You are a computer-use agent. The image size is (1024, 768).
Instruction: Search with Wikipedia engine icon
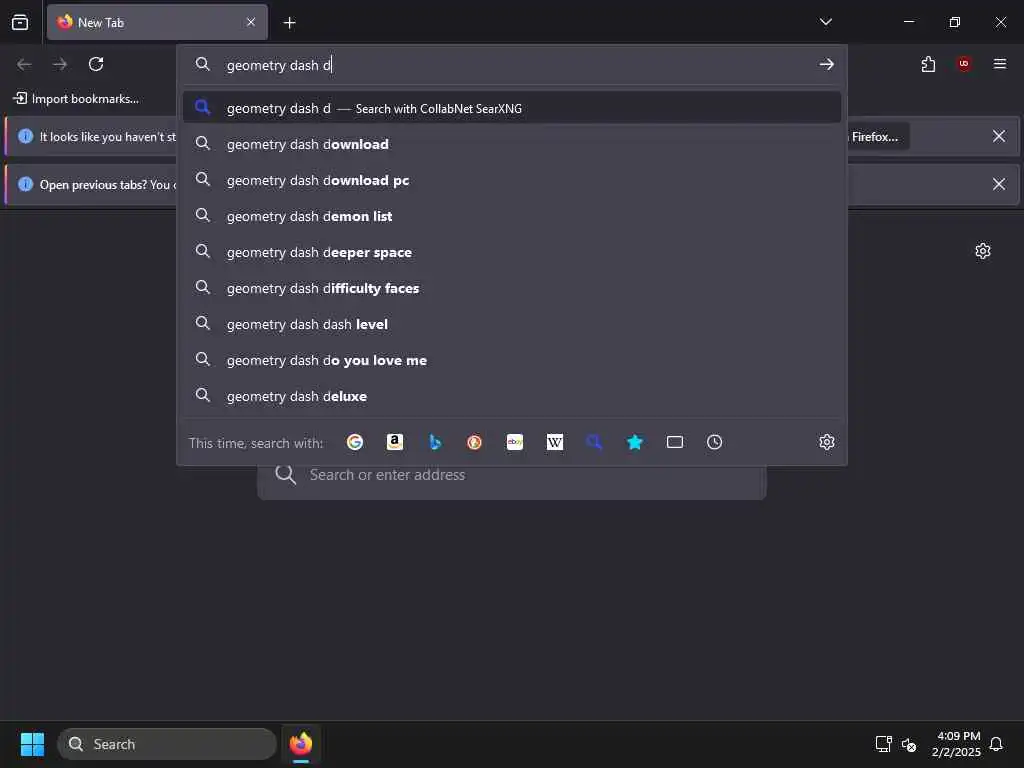pyautogui.click(x=554, y=442)
